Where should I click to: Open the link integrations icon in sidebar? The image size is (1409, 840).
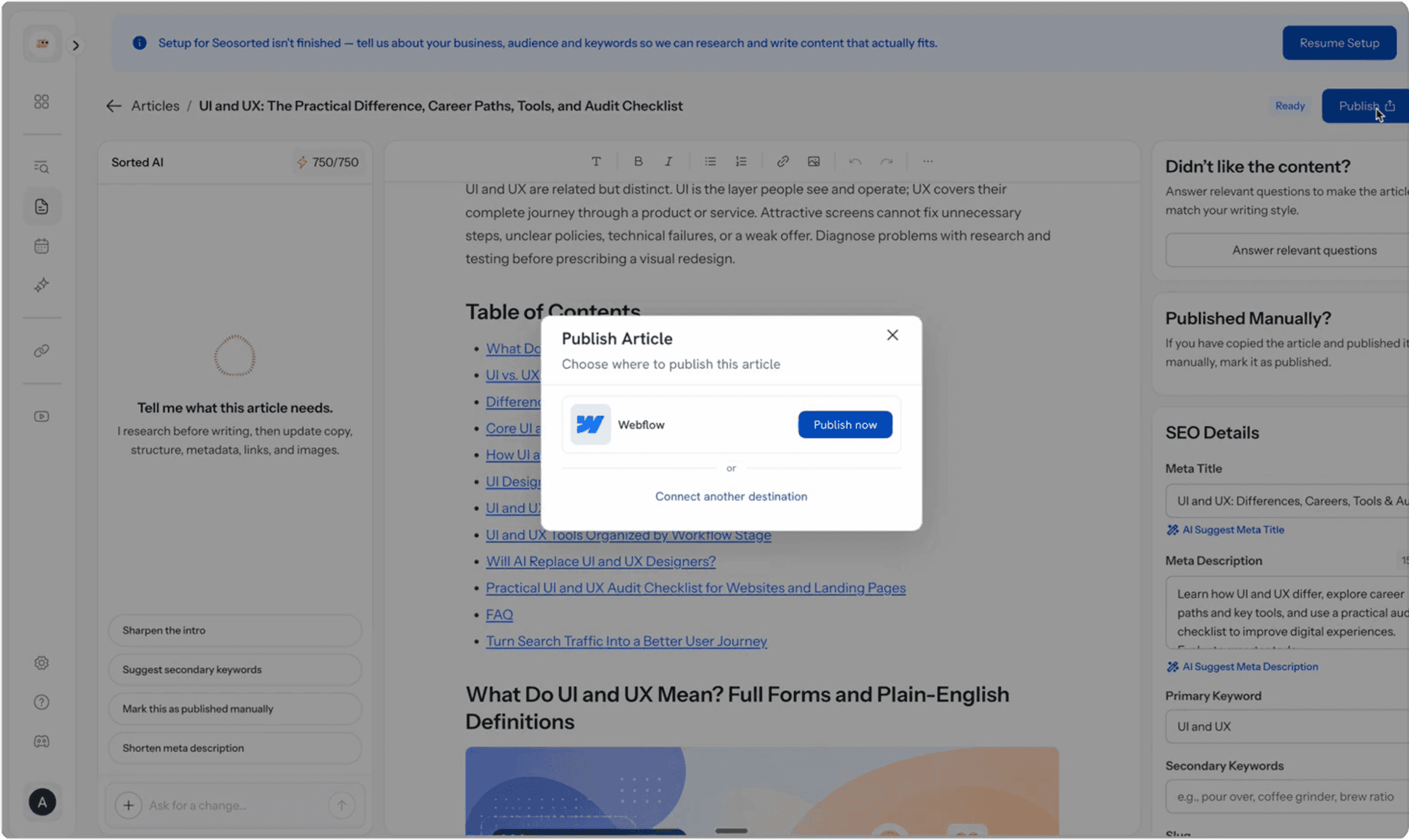pos(42,351)
